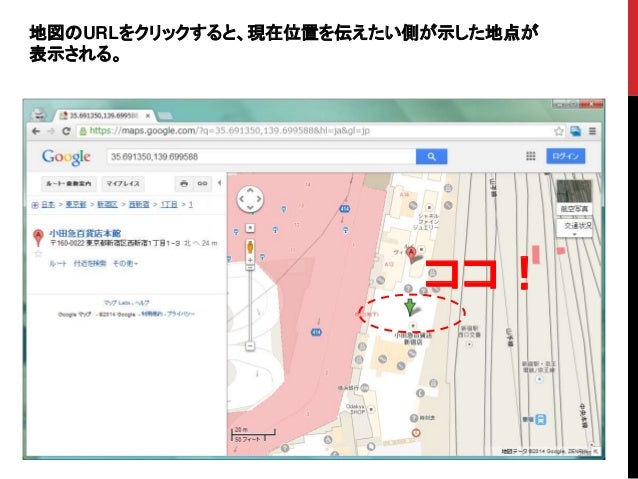The width and height of the screenshot is (638, 479).
Task: Open the 小田急百貨店本館 result title
Action: click(85, 234)
